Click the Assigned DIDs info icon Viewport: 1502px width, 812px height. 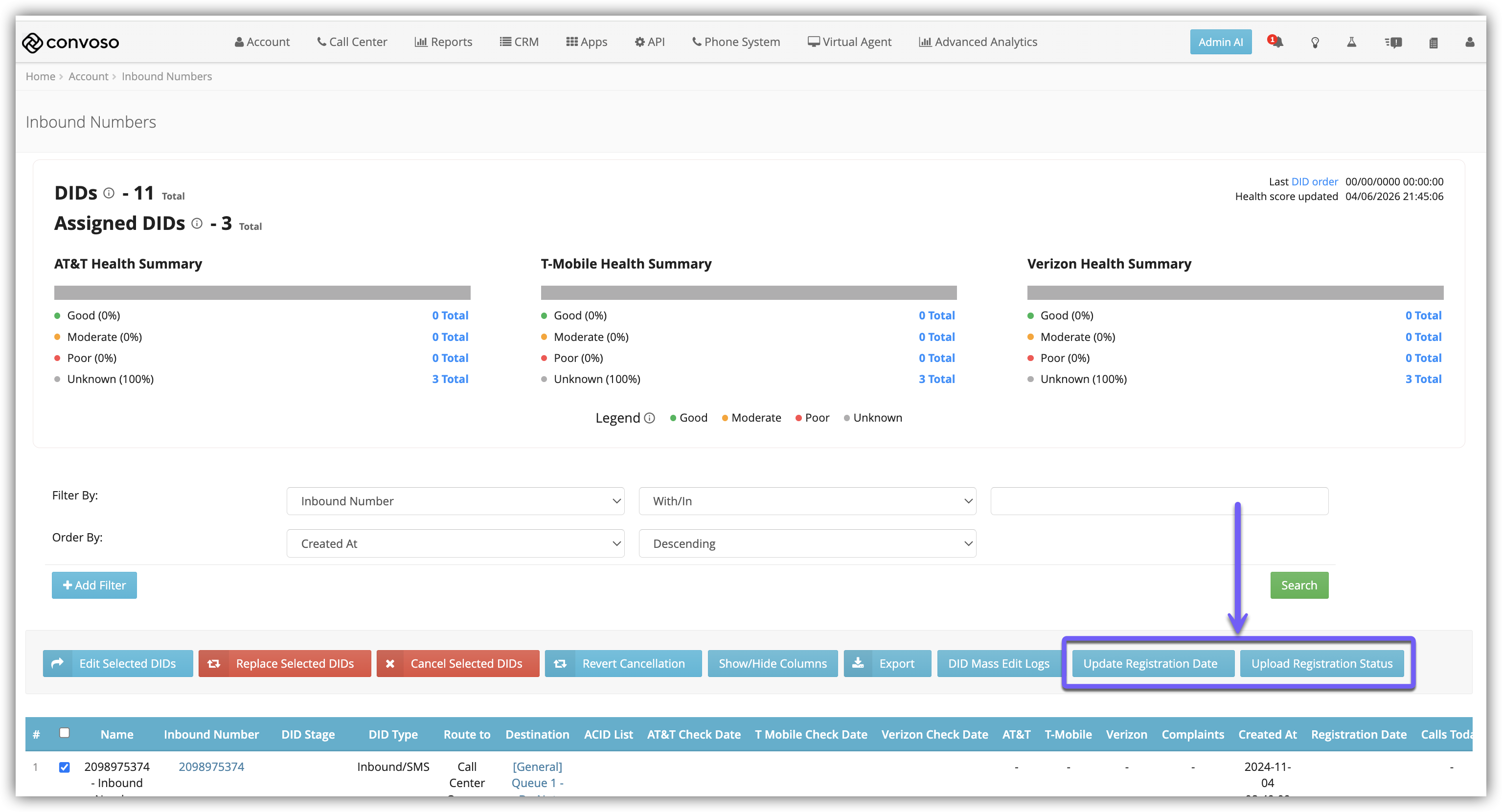(x=197, y=223)
